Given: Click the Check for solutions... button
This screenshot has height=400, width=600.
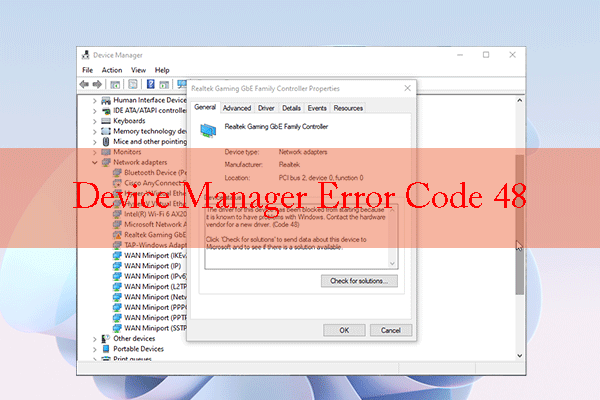Looking at the screenshot, I should pyautogui.click(x=359, y=281).
